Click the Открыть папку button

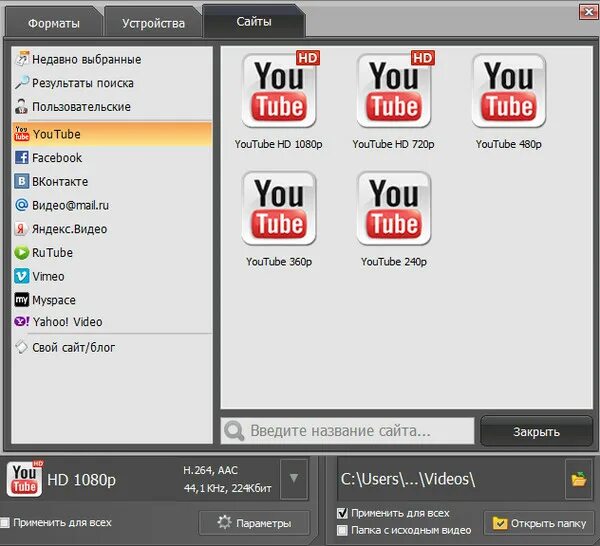539,523
